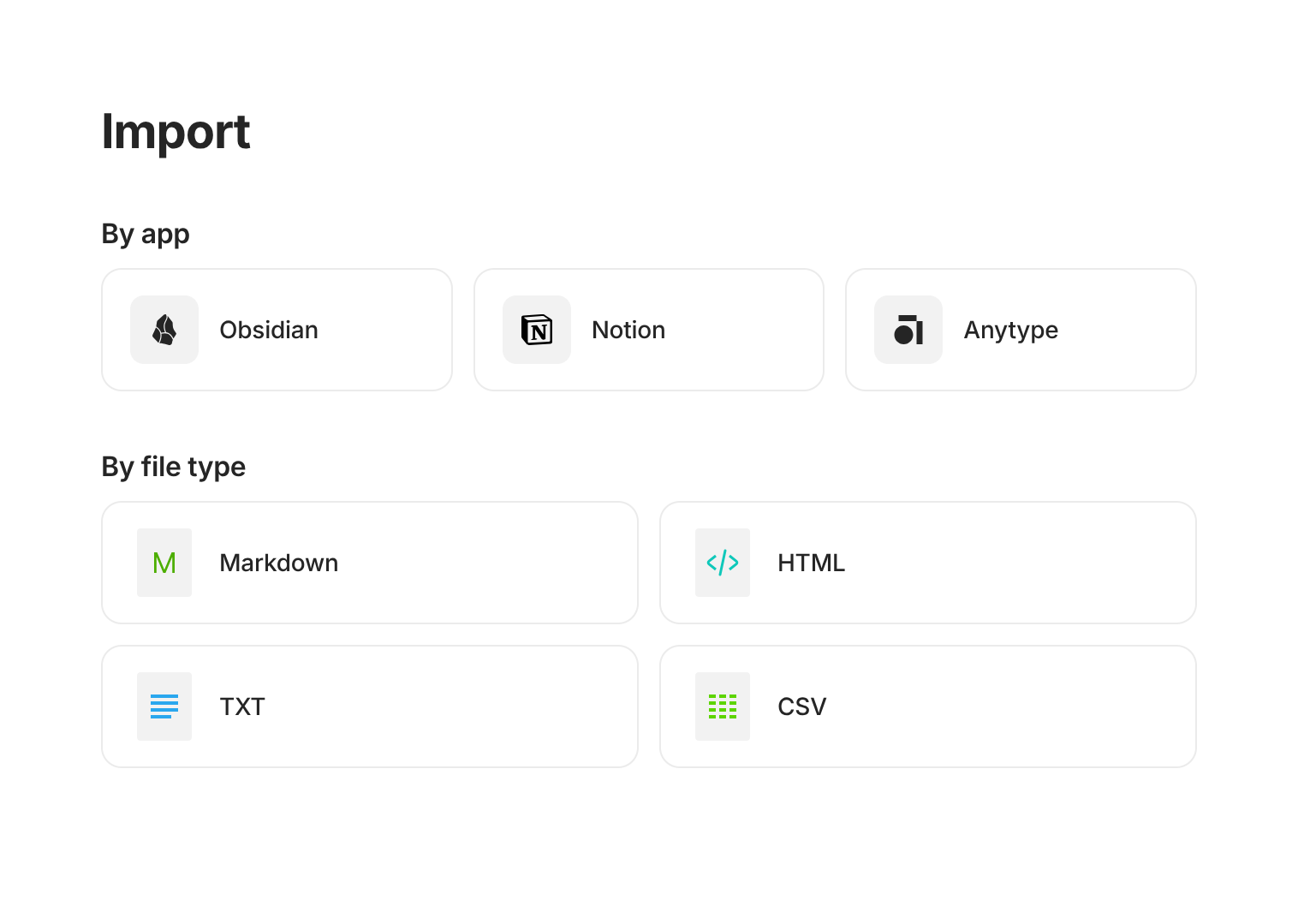
Task: Choose the HTML text label
Action: 811,563
